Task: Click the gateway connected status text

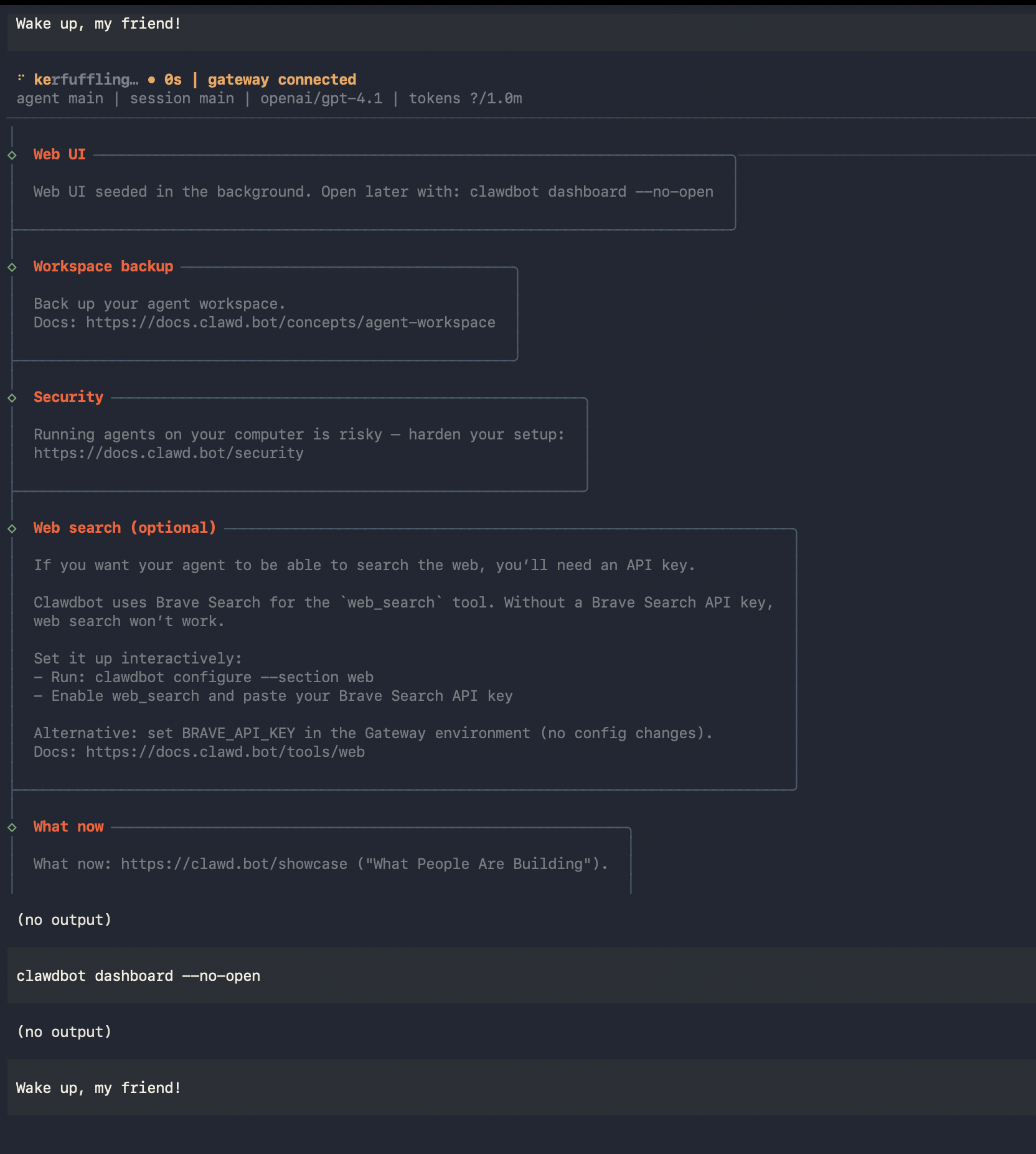Action: [281, 80]
